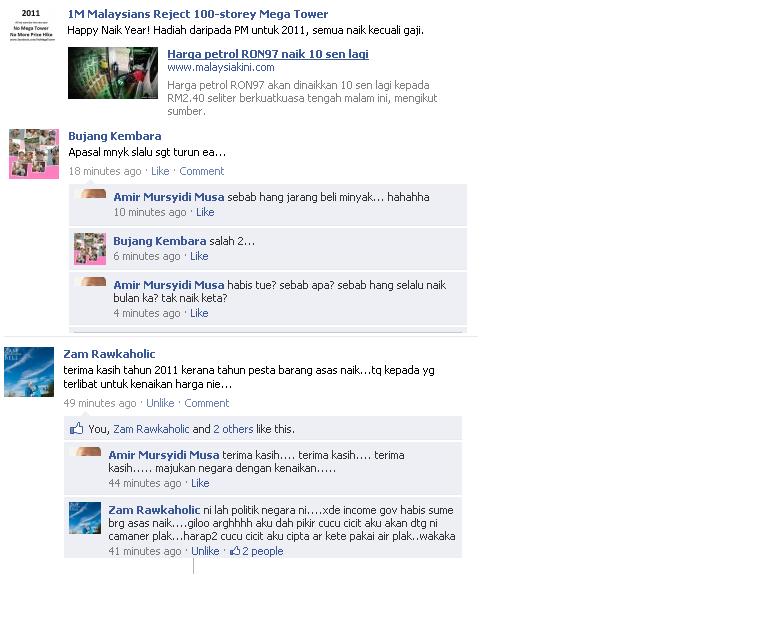Screen dimensions: 771x631
Task: Comment on Bujang Kembara's post
Action: click(x=202, y=171)
